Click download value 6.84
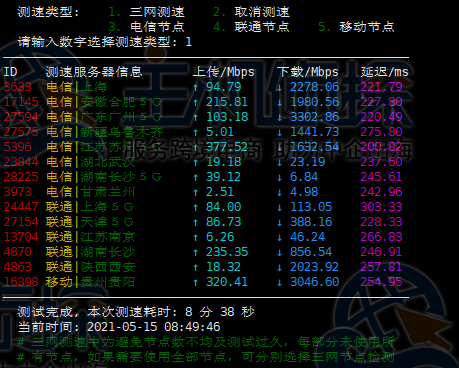The height and width of the screenshot is (368, 459). click(x=304, y=177)
